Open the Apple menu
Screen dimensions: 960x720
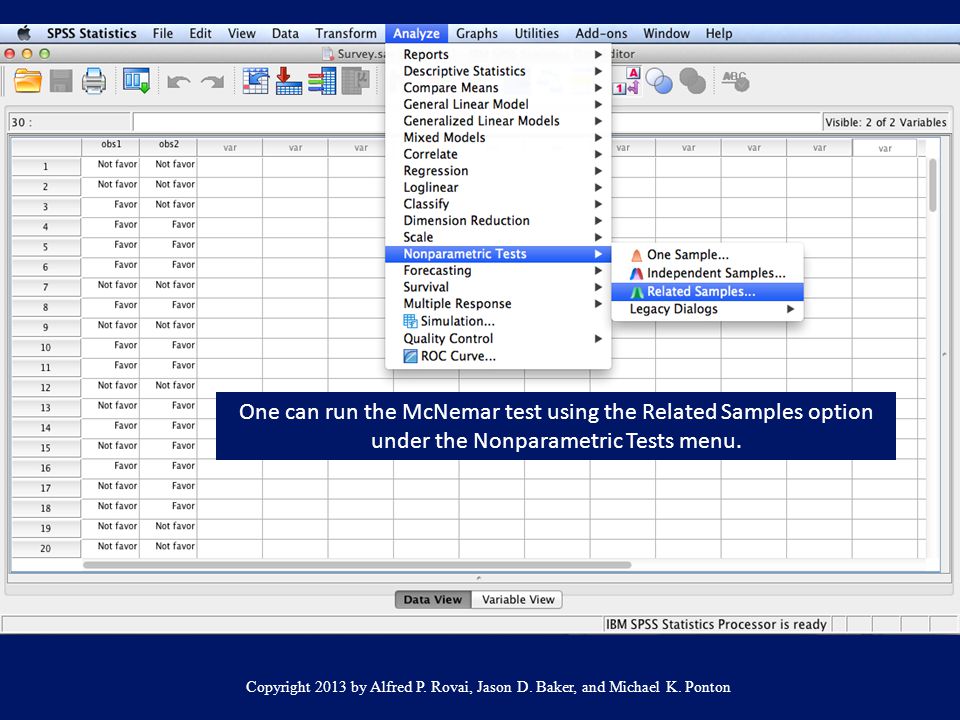pos(24,33)
